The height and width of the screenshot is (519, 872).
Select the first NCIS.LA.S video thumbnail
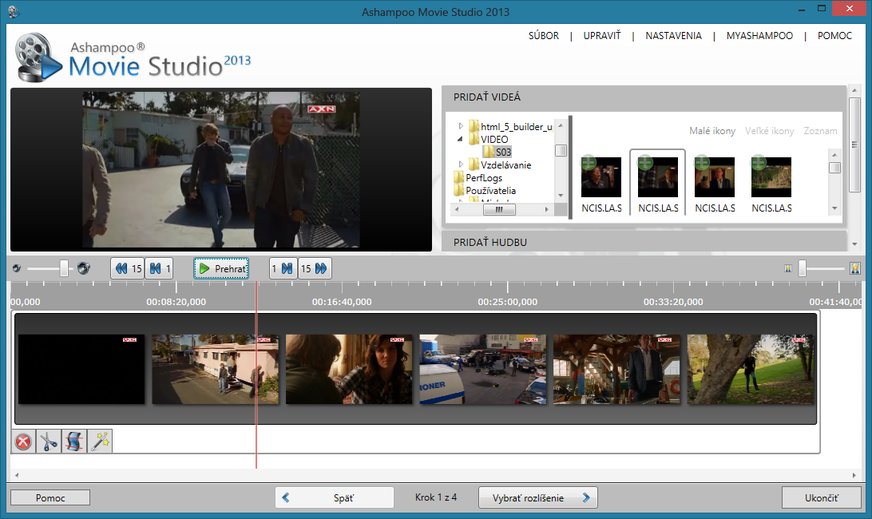(601, 178)
